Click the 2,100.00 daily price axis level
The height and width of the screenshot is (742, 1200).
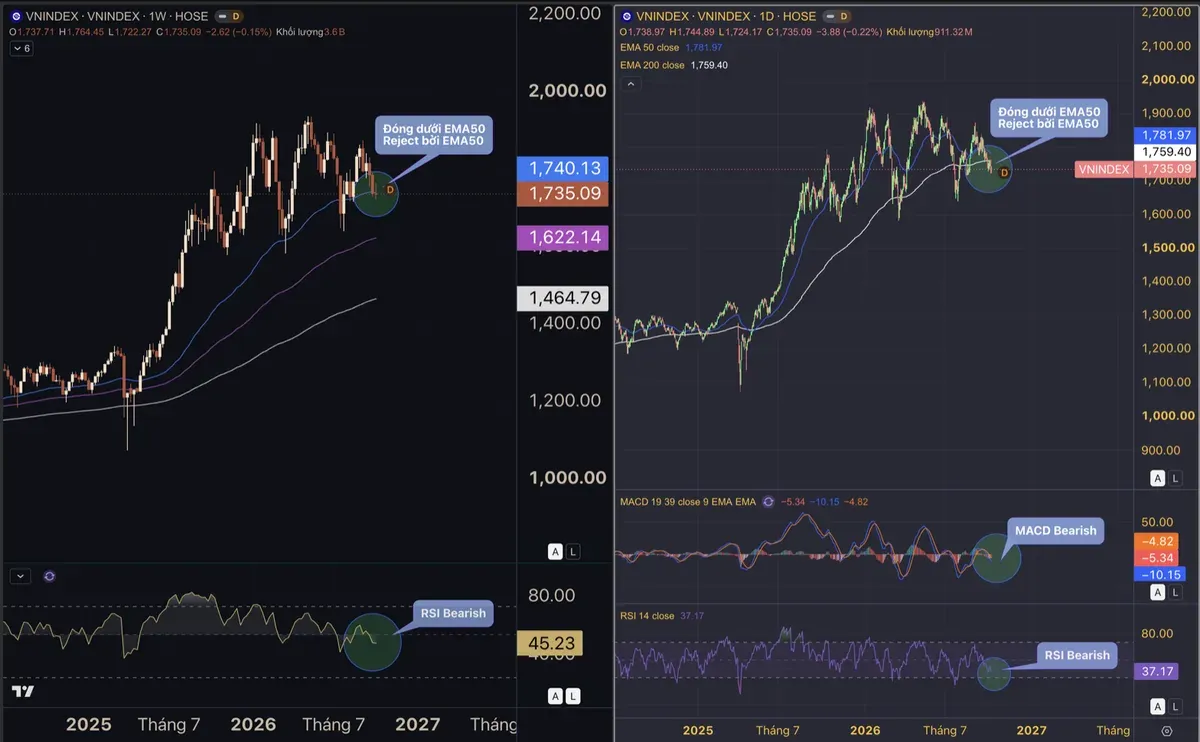click(1167, 46)
